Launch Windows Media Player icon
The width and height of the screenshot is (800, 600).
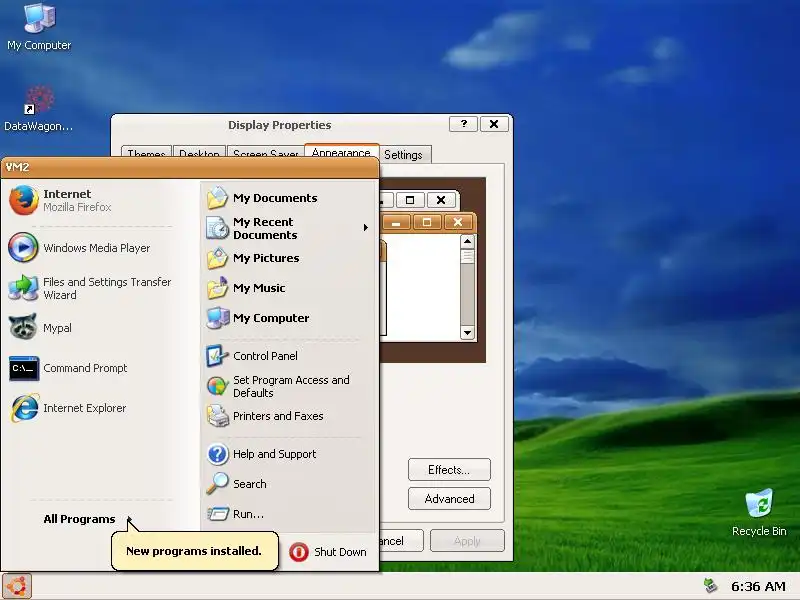pos(23,247)
